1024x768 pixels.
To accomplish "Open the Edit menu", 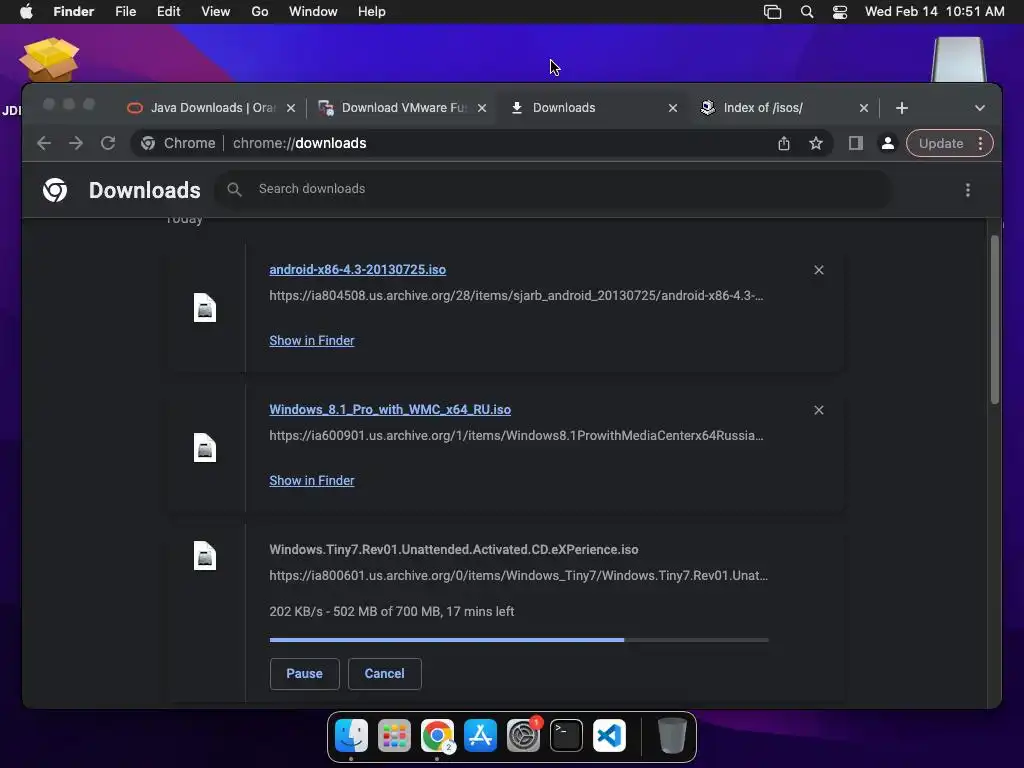I will pyautogui.click(x=168, y=12).
